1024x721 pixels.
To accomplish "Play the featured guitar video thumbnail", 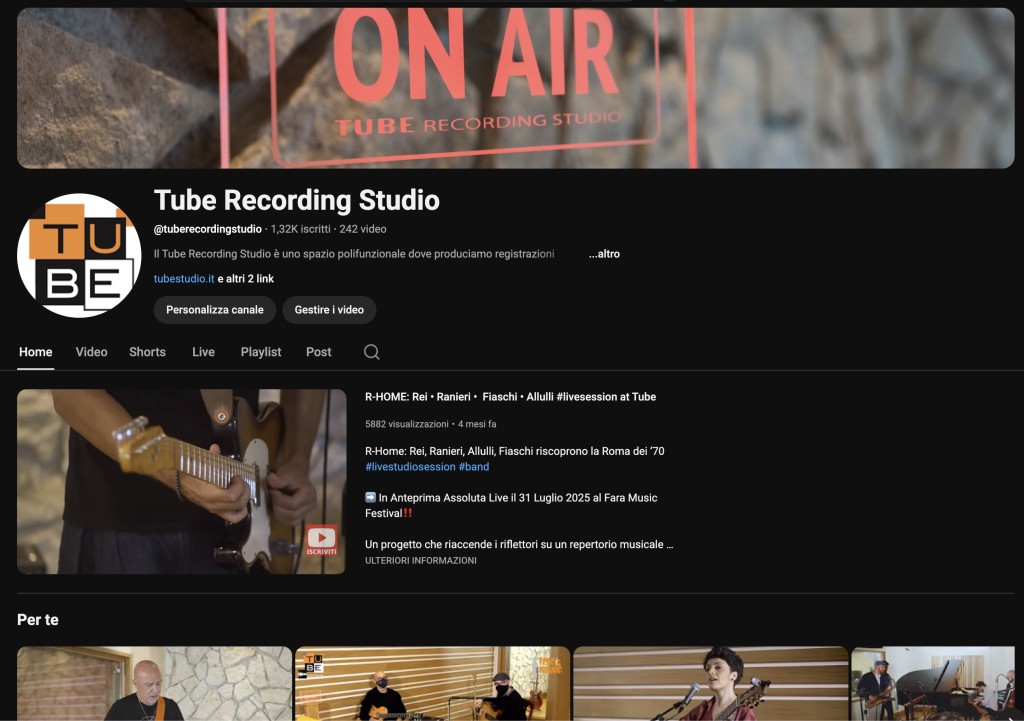I will [181, 481].
